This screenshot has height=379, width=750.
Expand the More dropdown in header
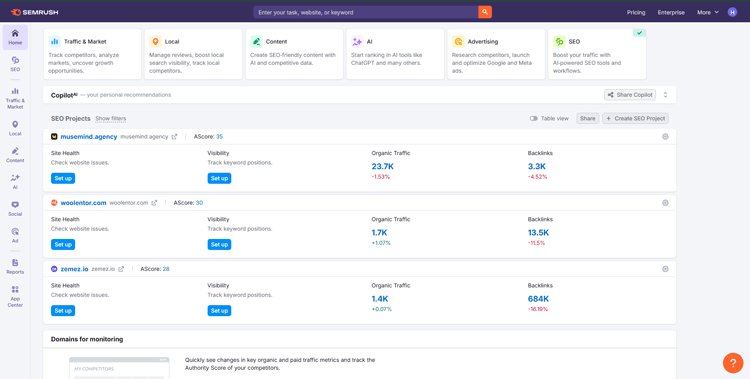coord(708,12)
